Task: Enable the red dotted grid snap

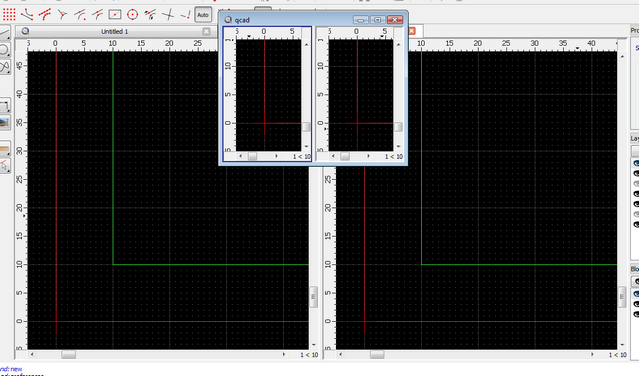Action: pos(9,15)
